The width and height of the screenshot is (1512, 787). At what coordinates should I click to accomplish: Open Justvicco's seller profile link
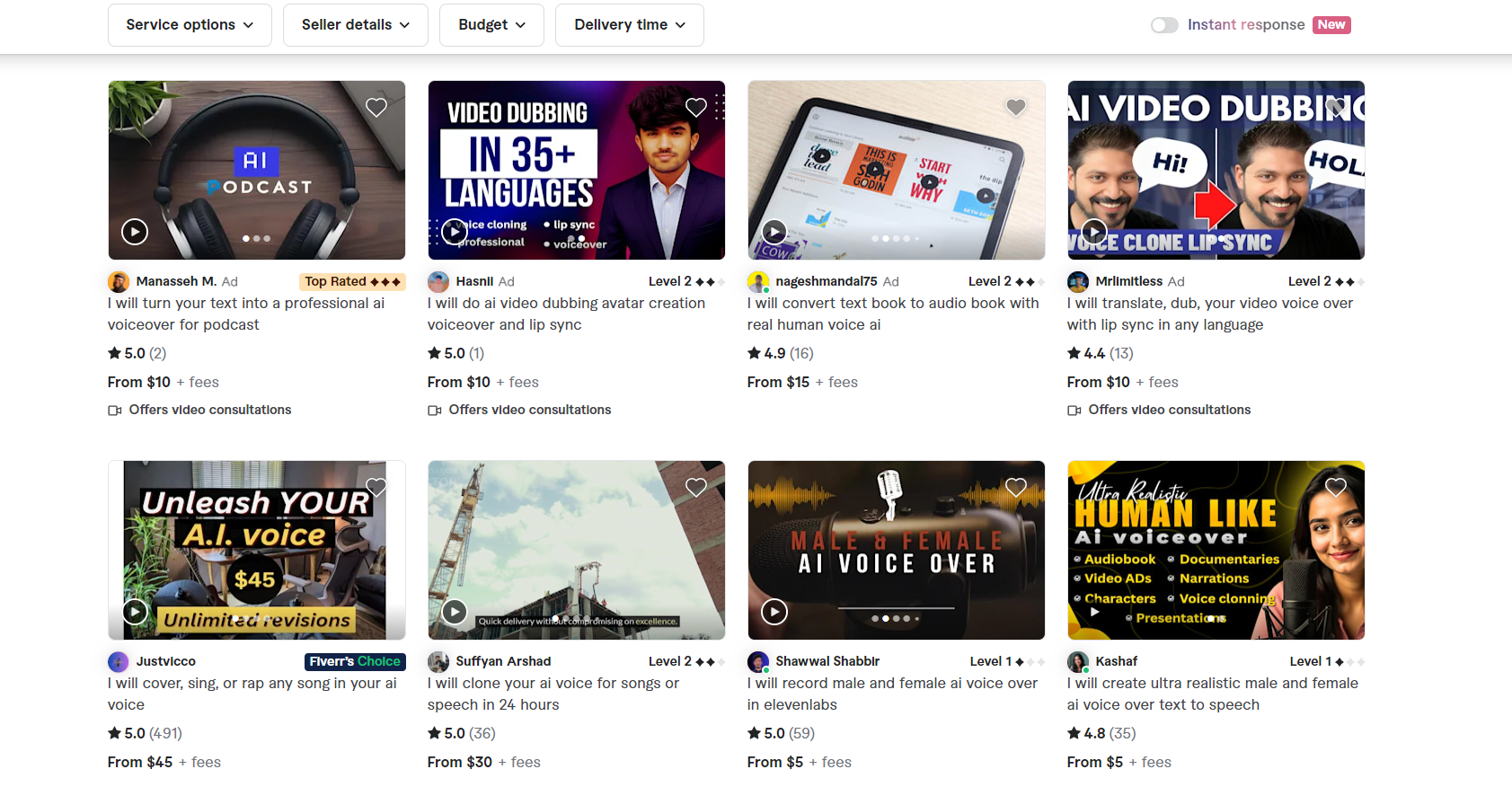[165, 661]
